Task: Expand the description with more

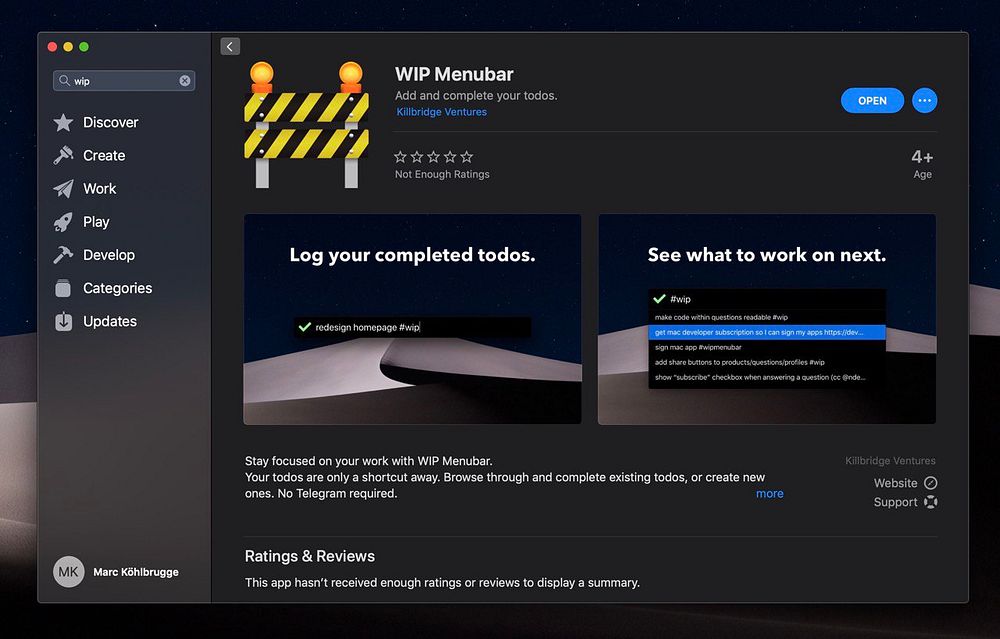Action: tap(770, 494)
